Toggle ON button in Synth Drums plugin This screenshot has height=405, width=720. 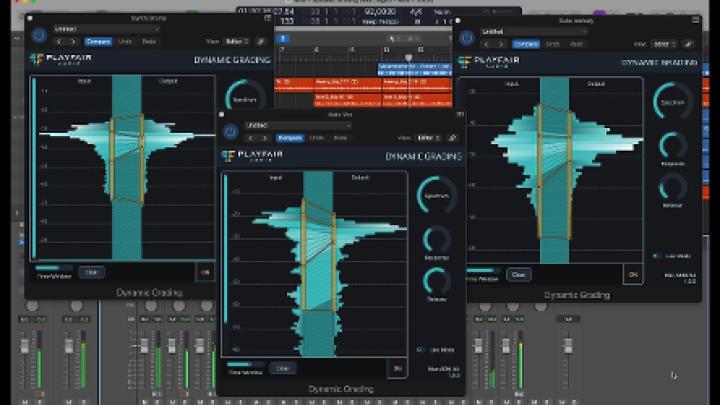tap(205, 272)
